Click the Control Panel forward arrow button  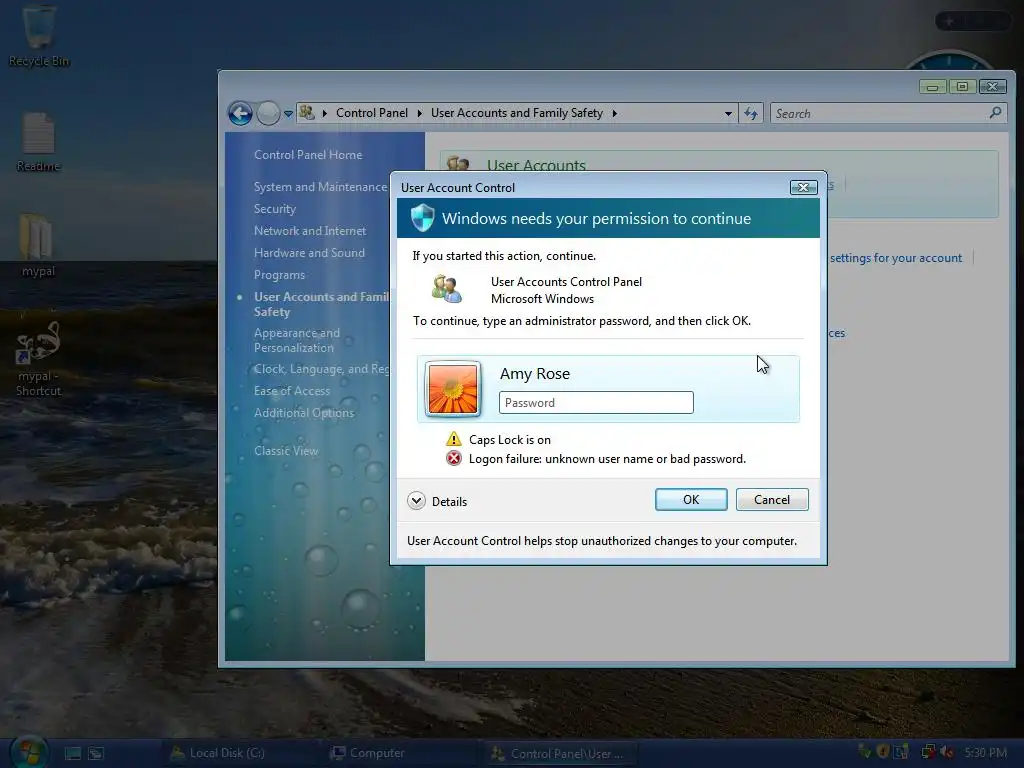(268, 114)
